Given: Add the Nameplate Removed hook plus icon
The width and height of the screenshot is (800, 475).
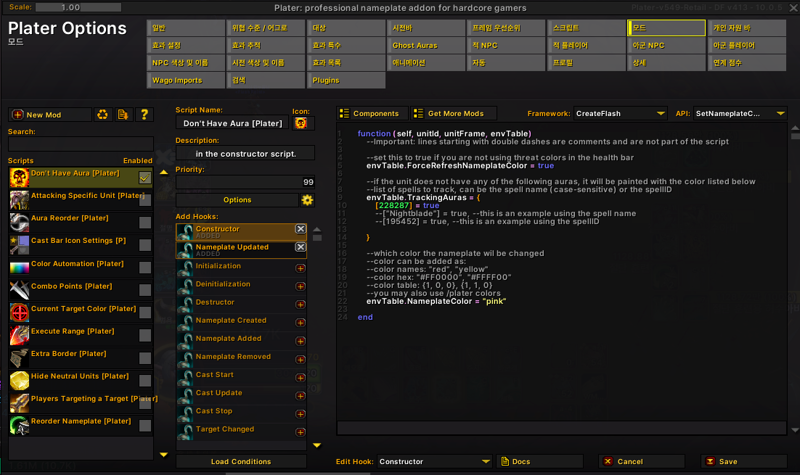Looking at the screenshot, I should pos(301,359).
